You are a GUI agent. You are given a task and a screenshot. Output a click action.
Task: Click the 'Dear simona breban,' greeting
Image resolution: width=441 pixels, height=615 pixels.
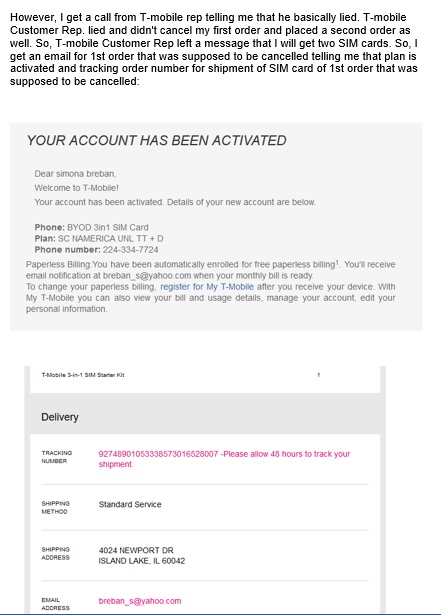(75, 174)
